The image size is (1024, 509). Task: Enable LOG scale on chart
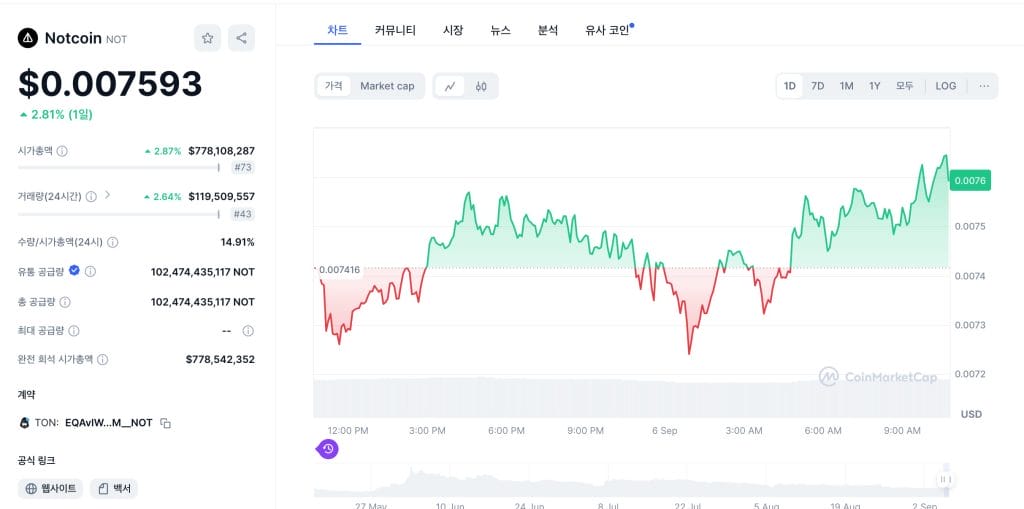945,86
